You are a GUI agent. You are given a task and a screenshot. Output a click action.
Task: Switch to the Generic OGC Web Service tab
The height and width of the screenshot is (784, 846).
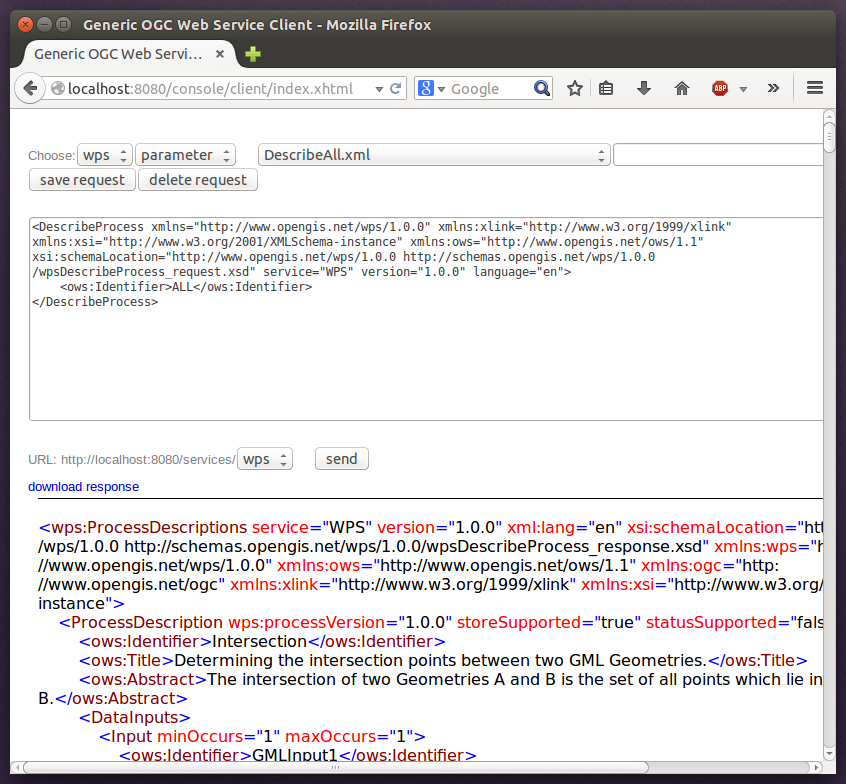coord(120,55)
